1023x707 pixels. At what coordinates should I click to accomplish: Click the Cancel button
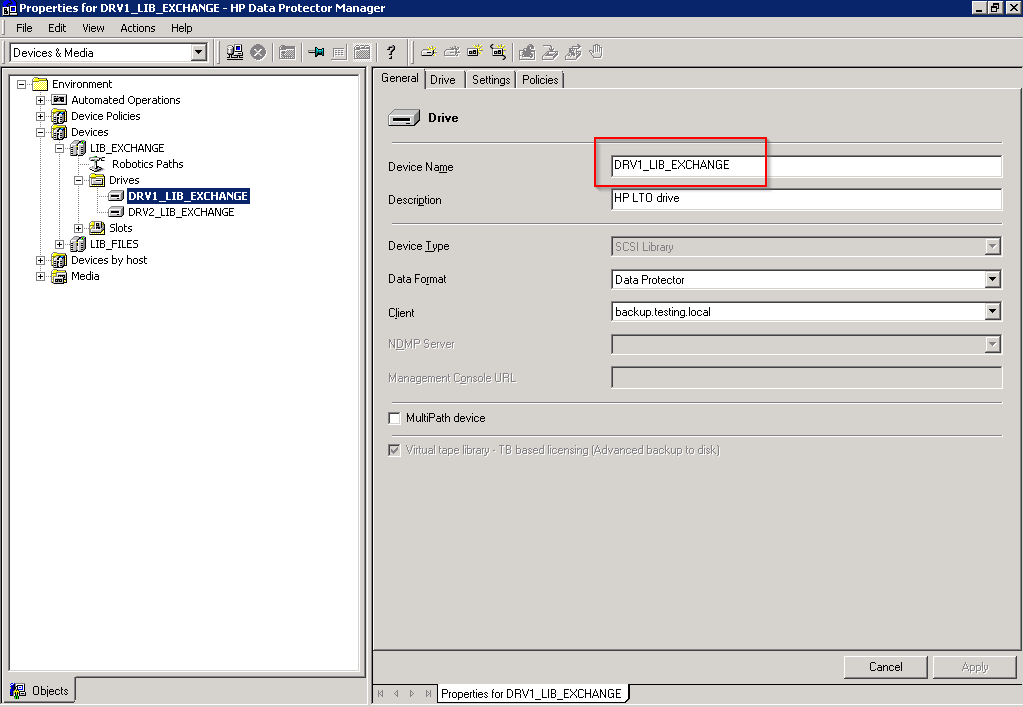(x=885, y=667)
